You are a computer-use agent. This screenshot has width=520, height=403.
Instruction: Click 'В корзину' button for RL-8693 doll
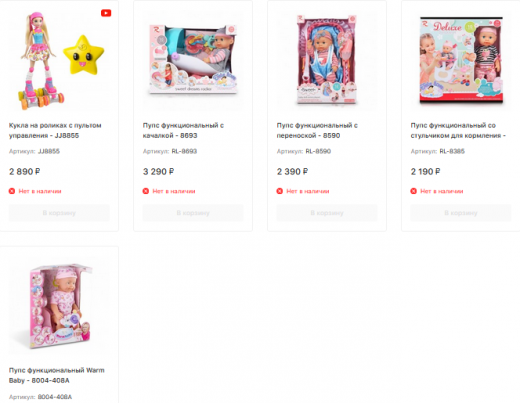pyautogui.click(x=193, y=213)
